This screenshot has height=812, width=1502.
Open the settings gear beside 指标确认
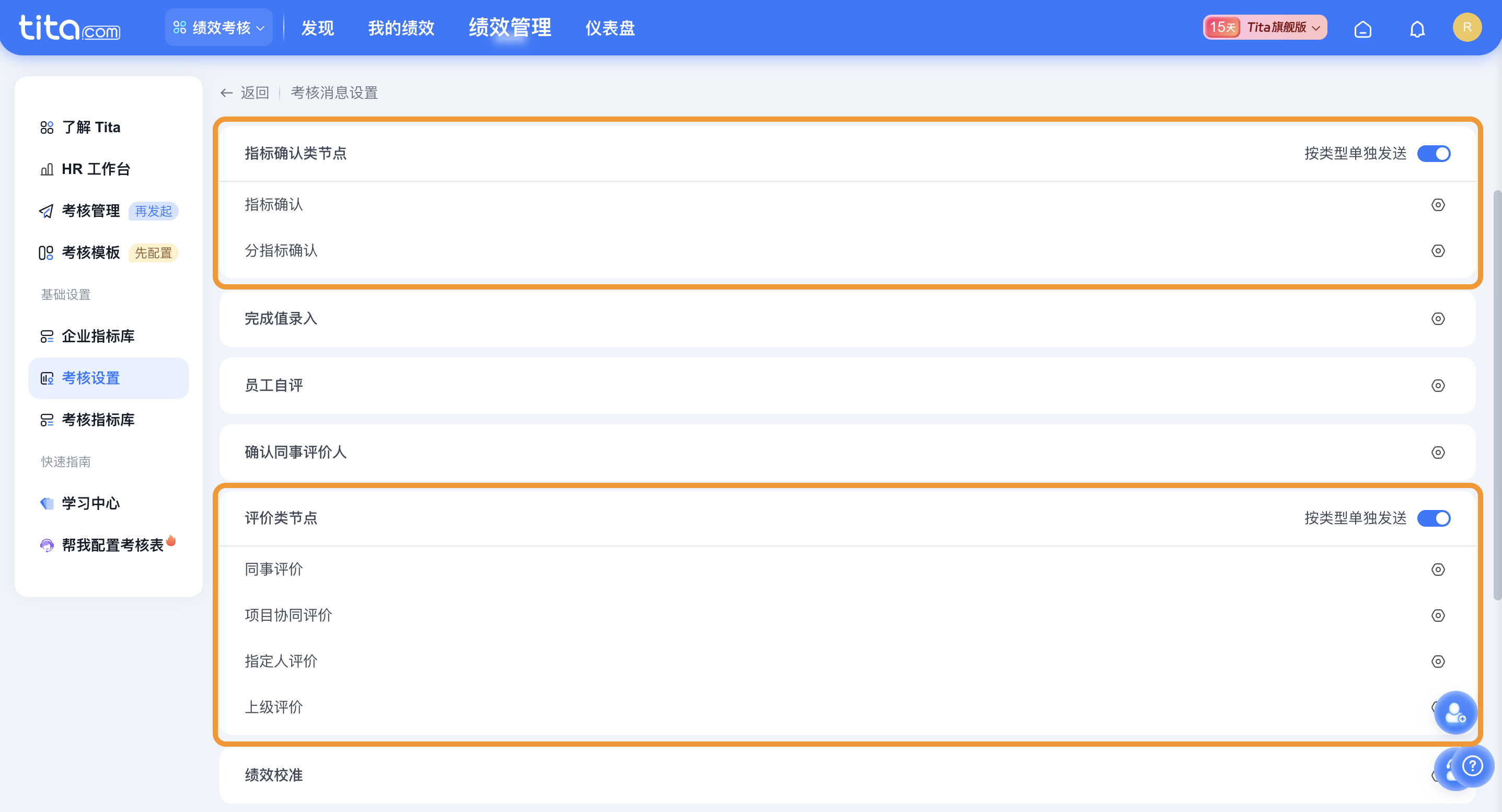pos(1438,205)
